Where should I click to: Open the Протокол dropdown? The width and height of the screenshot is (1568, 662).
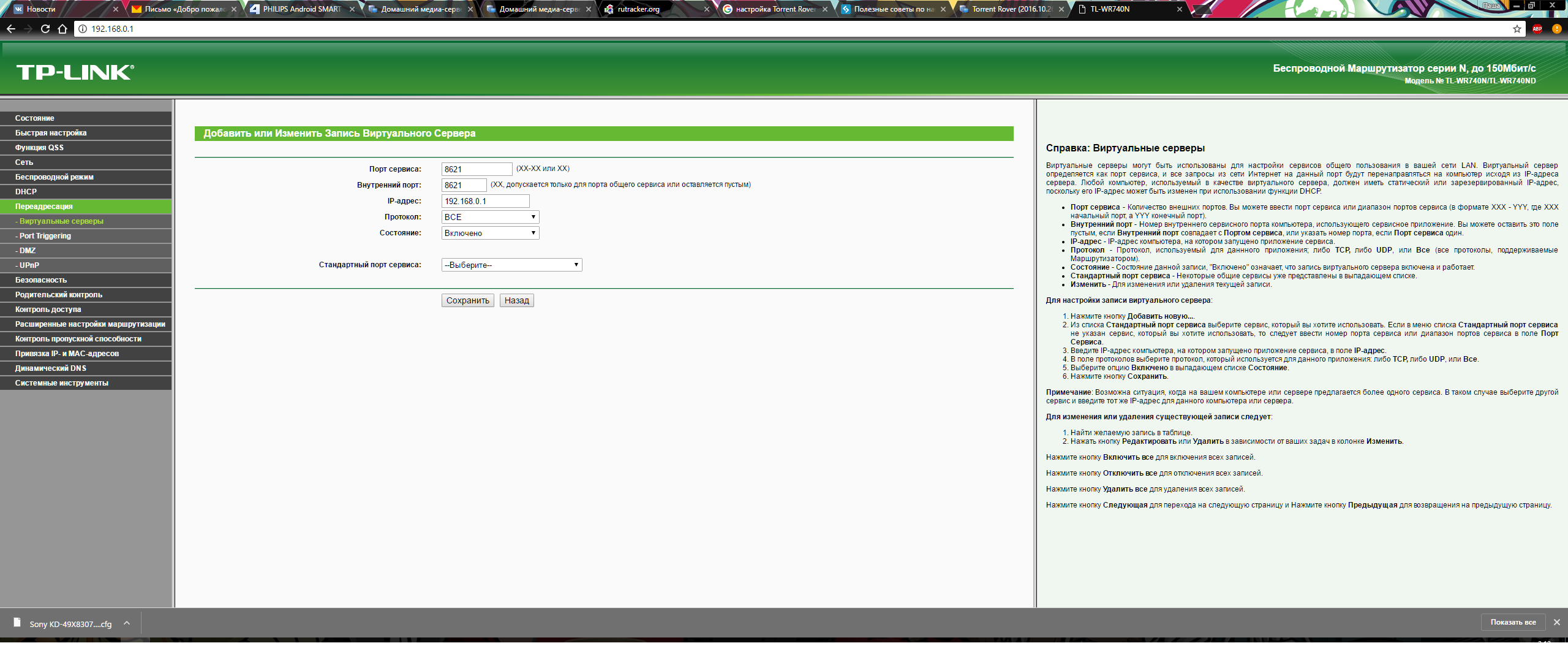(x=490, y=217)
